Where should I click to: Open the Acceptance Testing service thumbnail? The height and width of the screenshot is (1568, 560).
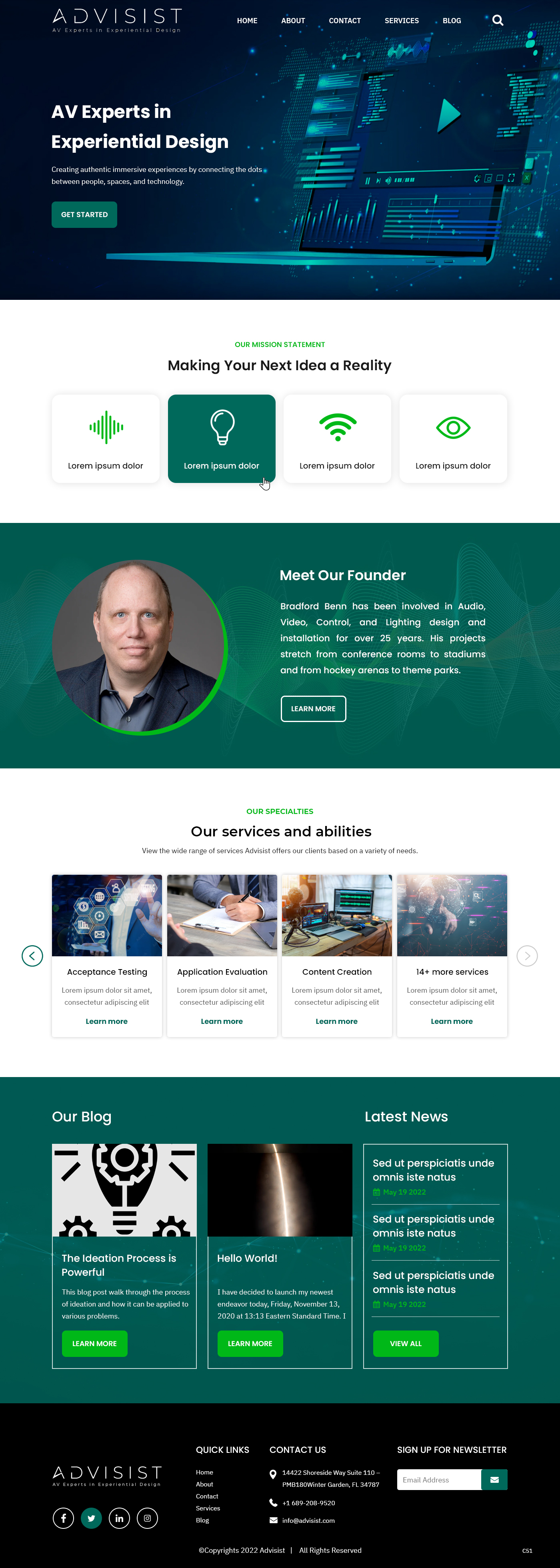[x=106, y=915]
